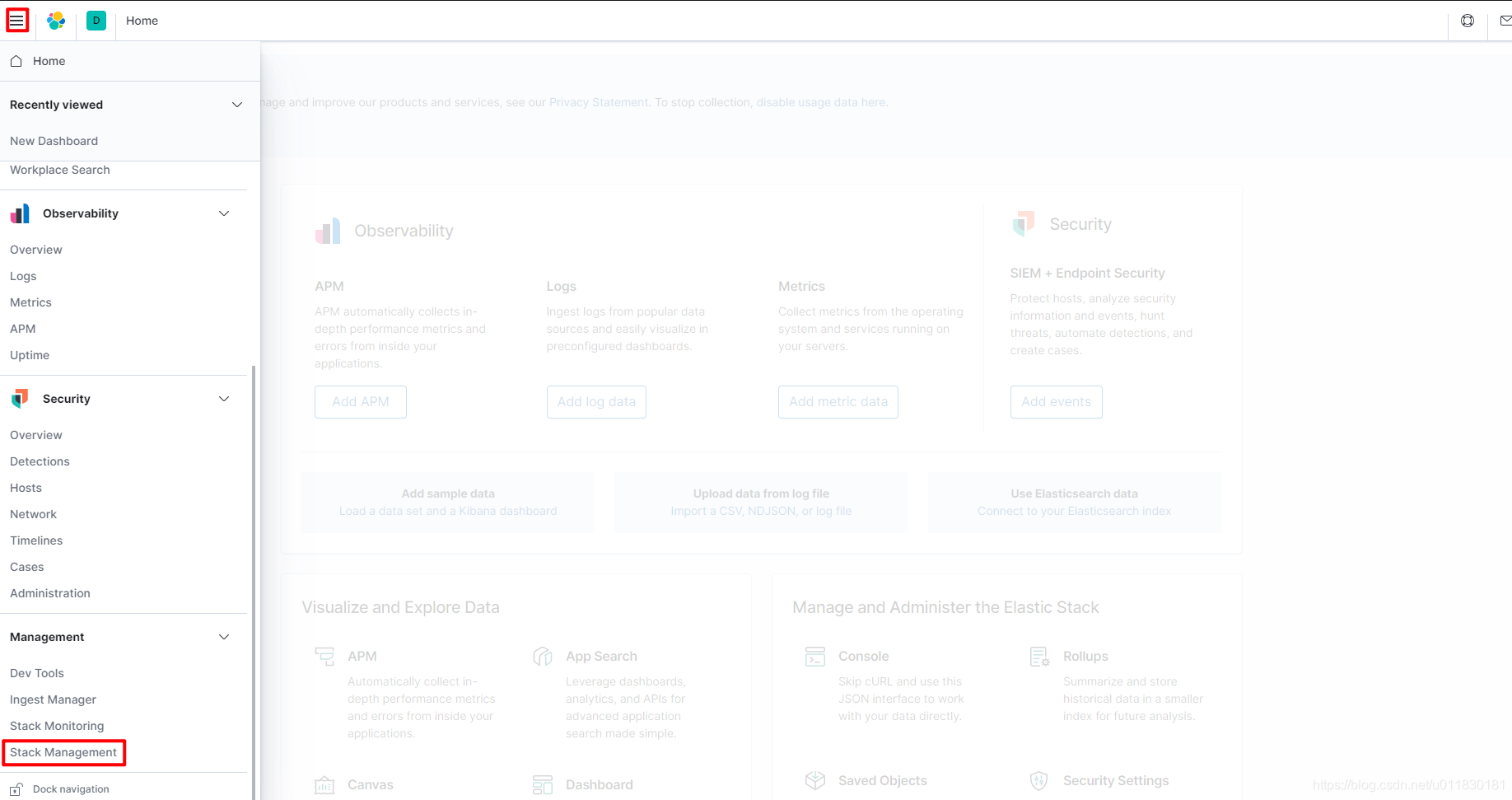Click the Security card shield logo
The width and height of the screenshot is (1512, 800).
click(x=1023, y=223)
